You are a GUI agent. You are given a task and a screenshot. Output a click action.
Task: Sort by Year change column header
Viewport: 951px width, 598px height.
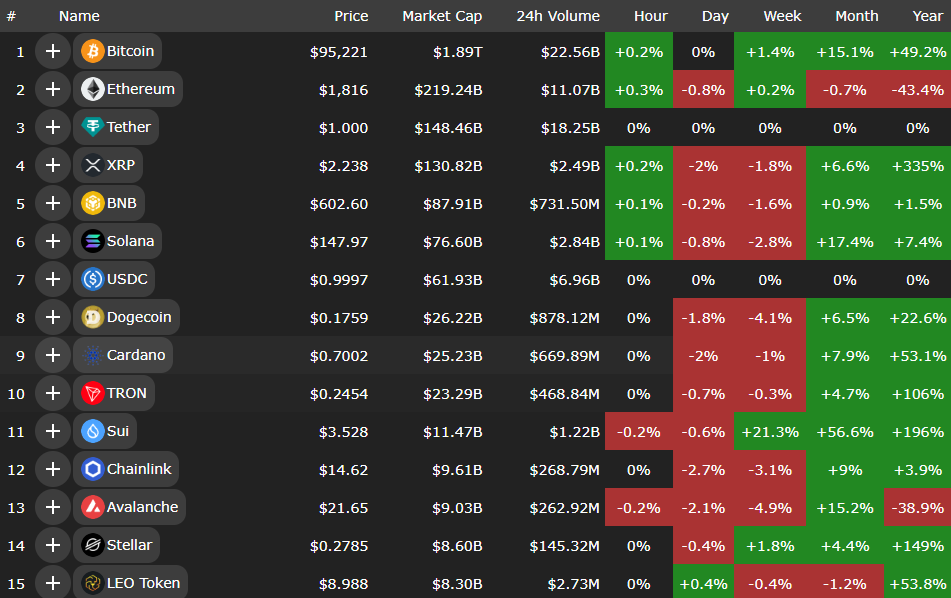point(927,16)
